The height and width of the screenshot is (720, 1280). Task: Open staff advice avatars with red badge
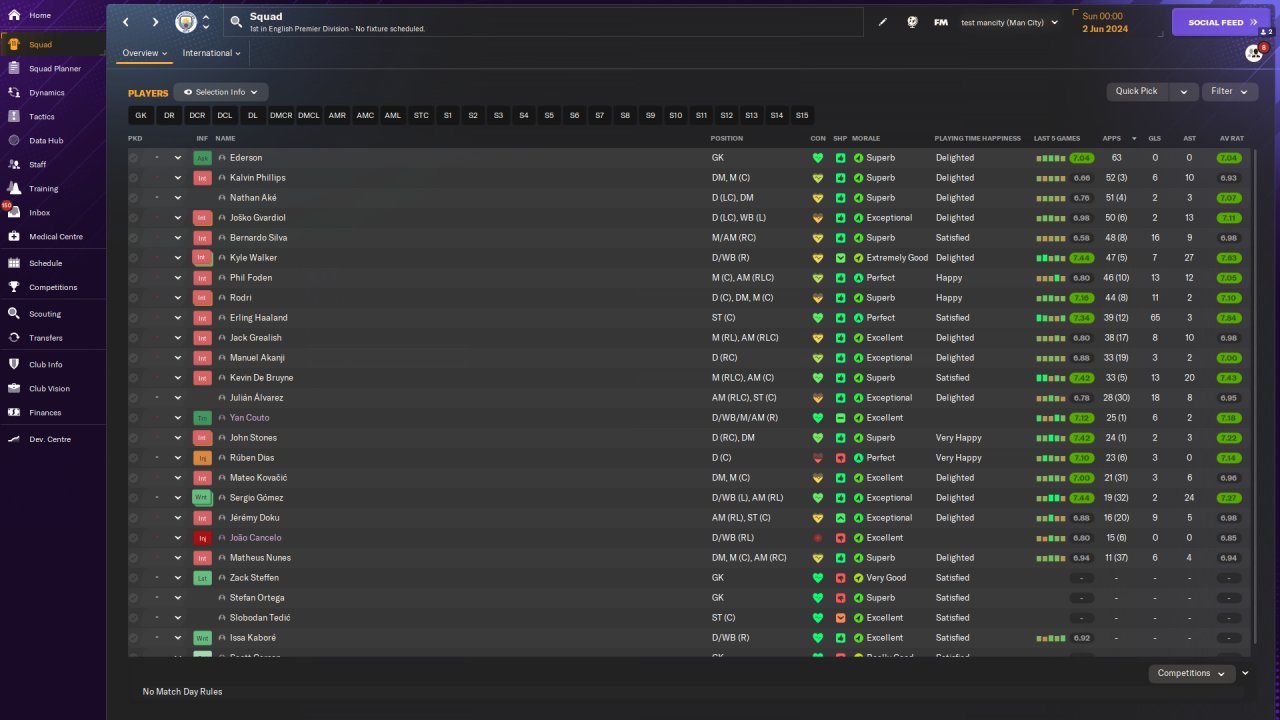[x=1254, y=53]
